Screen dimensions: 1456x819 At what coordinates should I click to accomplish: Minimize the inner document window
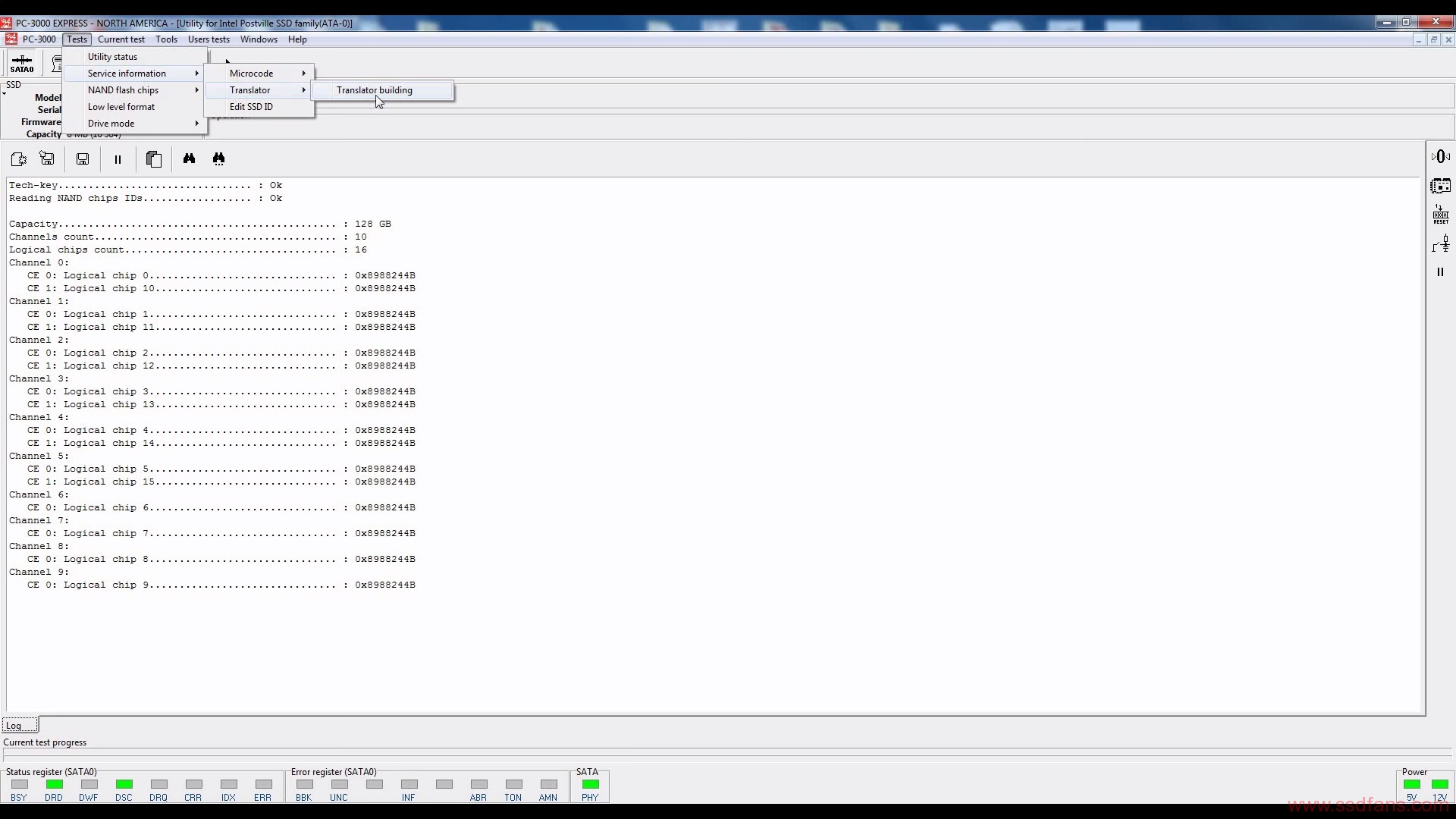1418,39
